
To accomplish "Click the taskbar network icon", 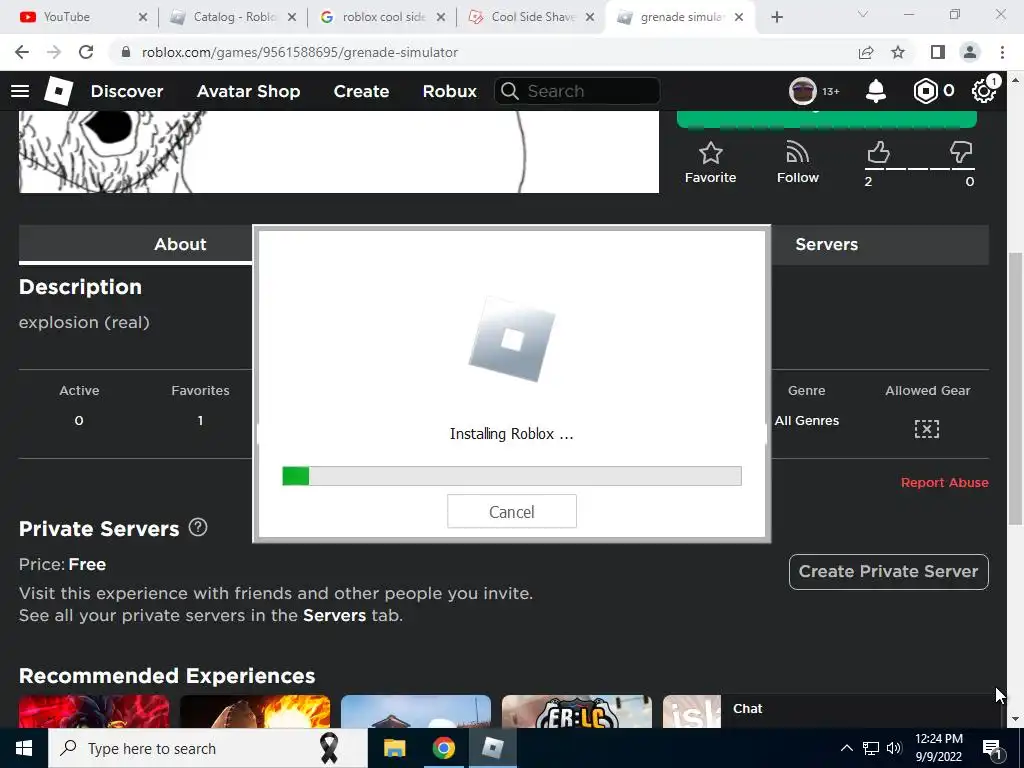I will tap(871, 748).
